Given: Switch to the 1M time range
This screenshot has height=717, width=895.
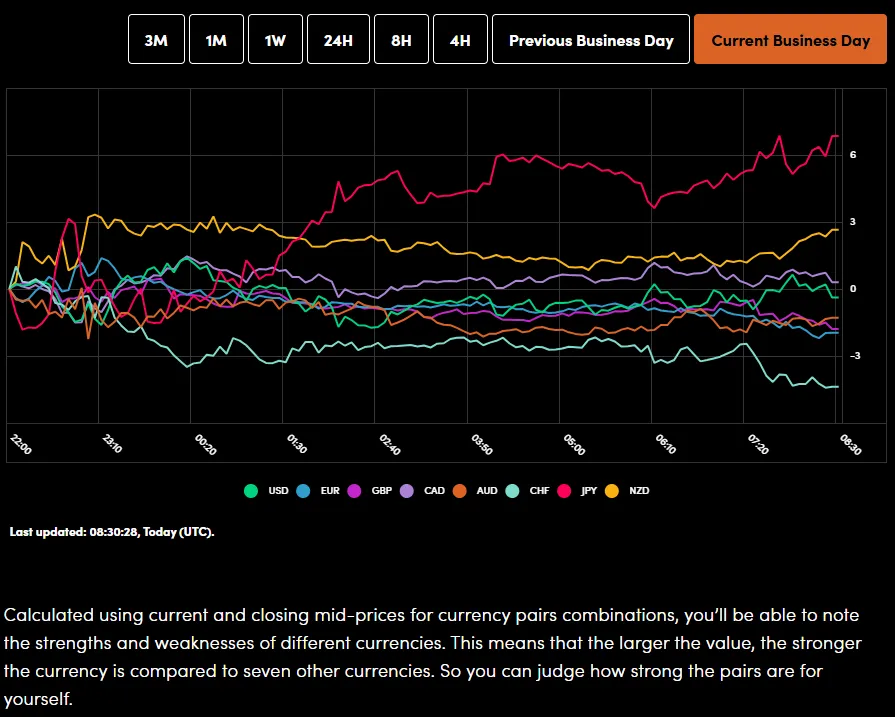Looking at the screenshot, I should 216,40.
